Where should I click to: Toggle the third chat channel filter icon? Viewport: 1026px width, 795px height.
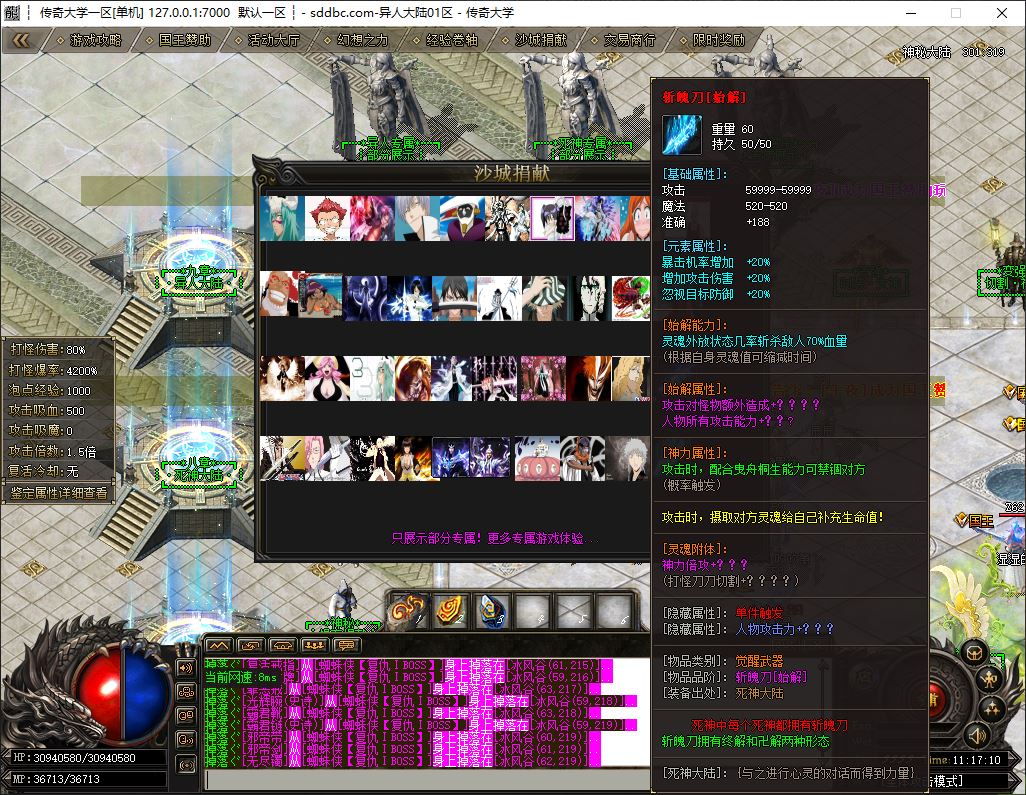click(186, 716)
